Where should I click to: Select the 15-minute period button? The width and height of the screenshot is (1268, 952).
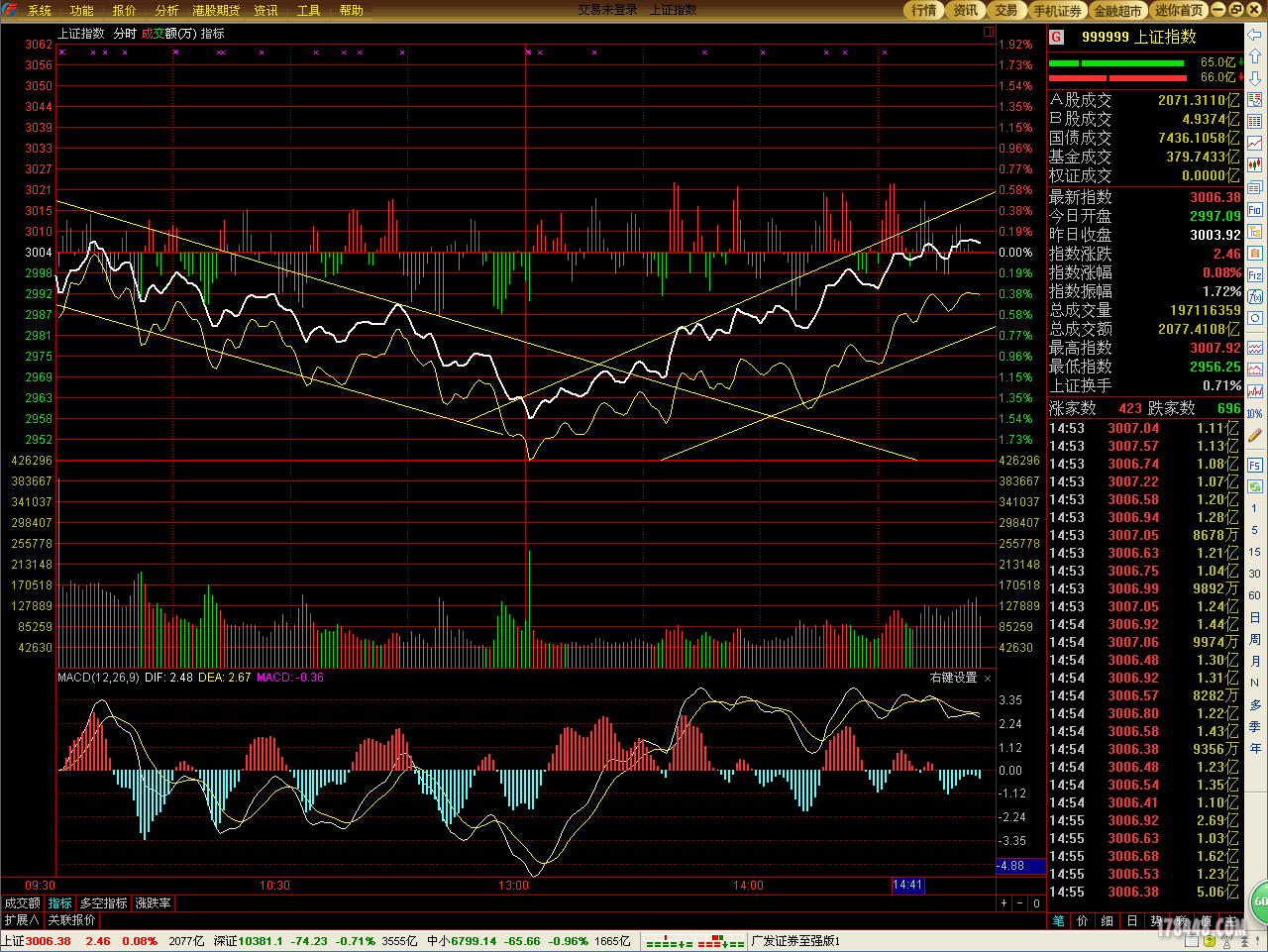coord(1255,552)
